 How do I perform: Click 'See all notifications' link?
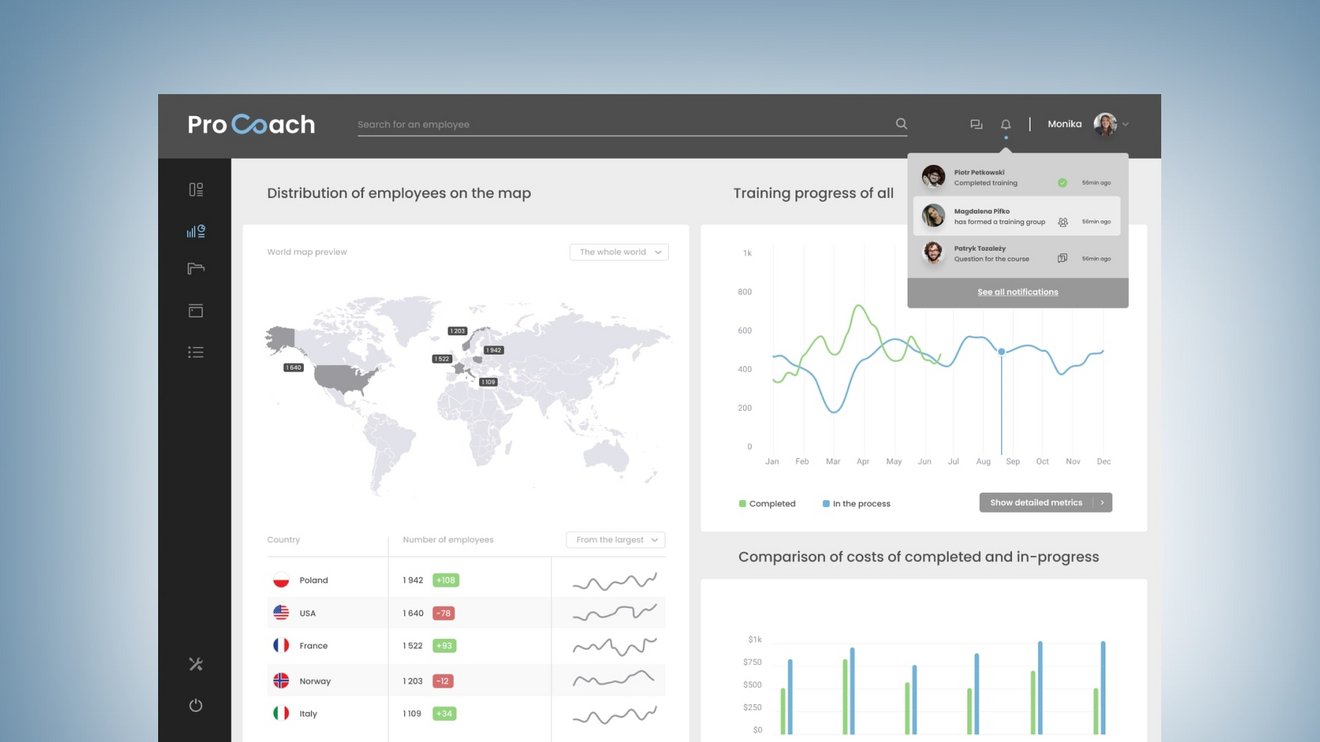[x=1018, y=292]
